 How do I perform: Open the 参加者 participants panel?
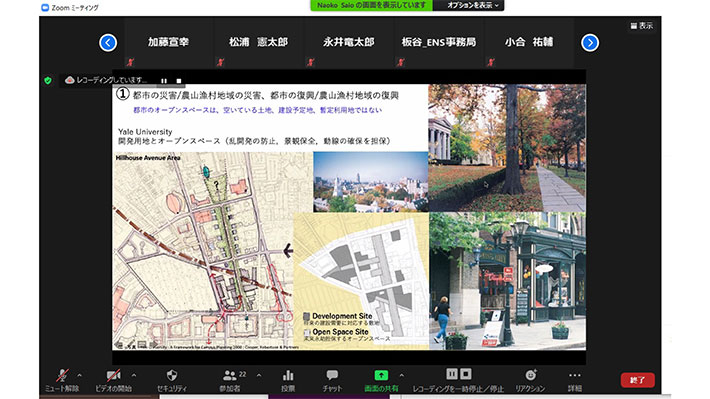pos(231,380)
